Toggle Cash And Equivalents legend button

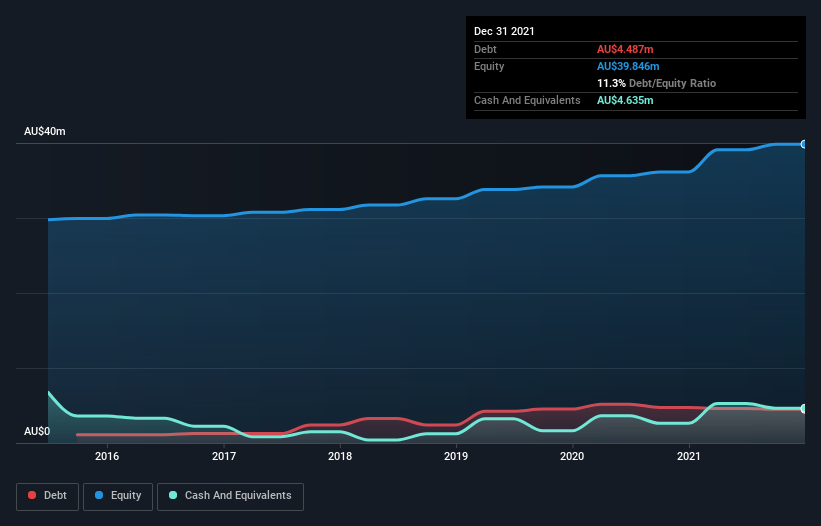point(230,496)
